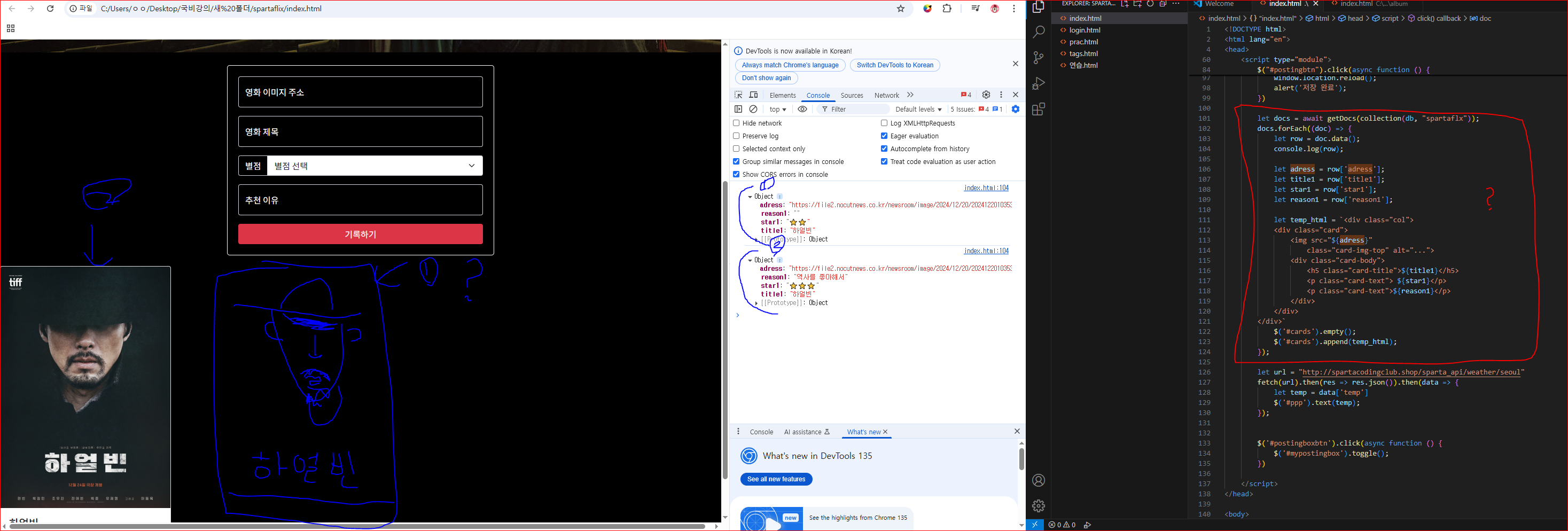
Task: Uncheck Show CORS errors in console
Action: [737, 174]
